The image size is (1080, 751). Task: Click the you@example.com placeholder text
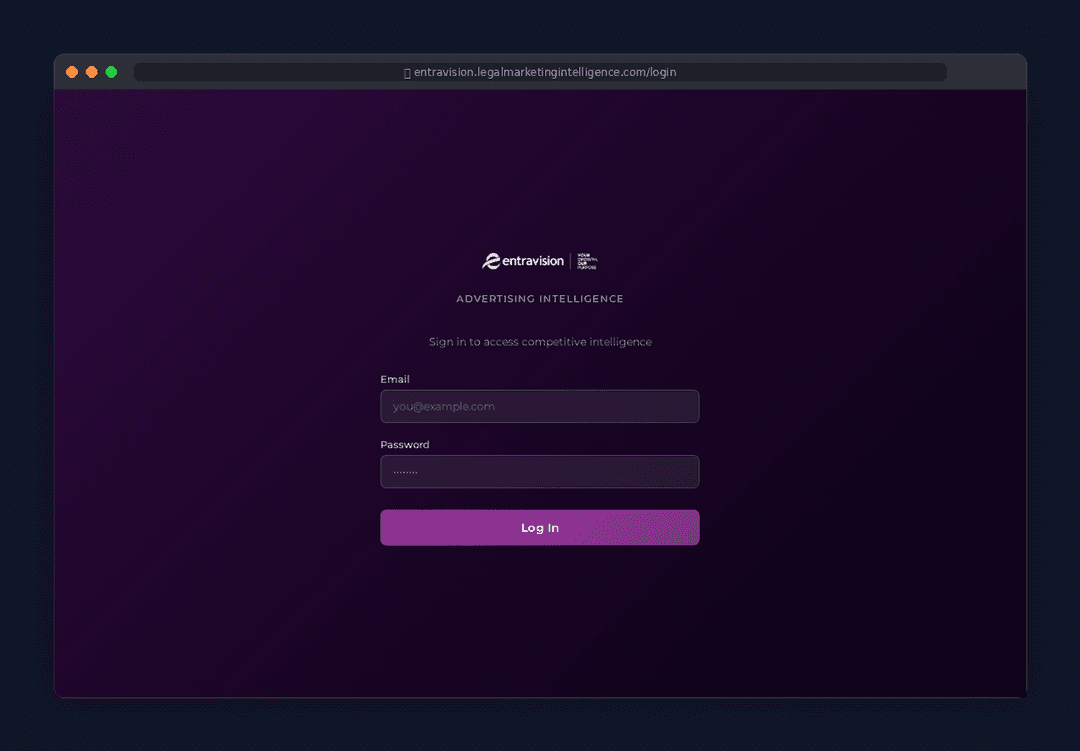(444, 406)
